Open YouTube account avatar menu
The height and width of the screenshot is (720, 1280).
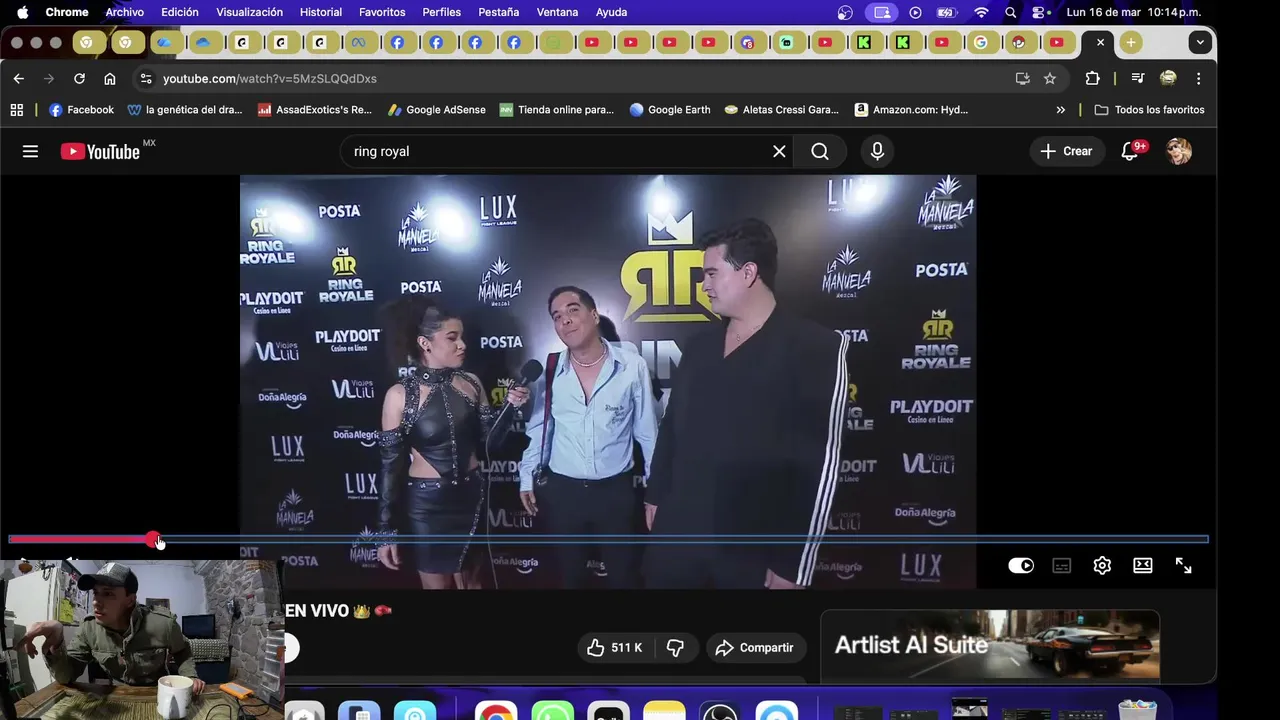click(1179, 151)
